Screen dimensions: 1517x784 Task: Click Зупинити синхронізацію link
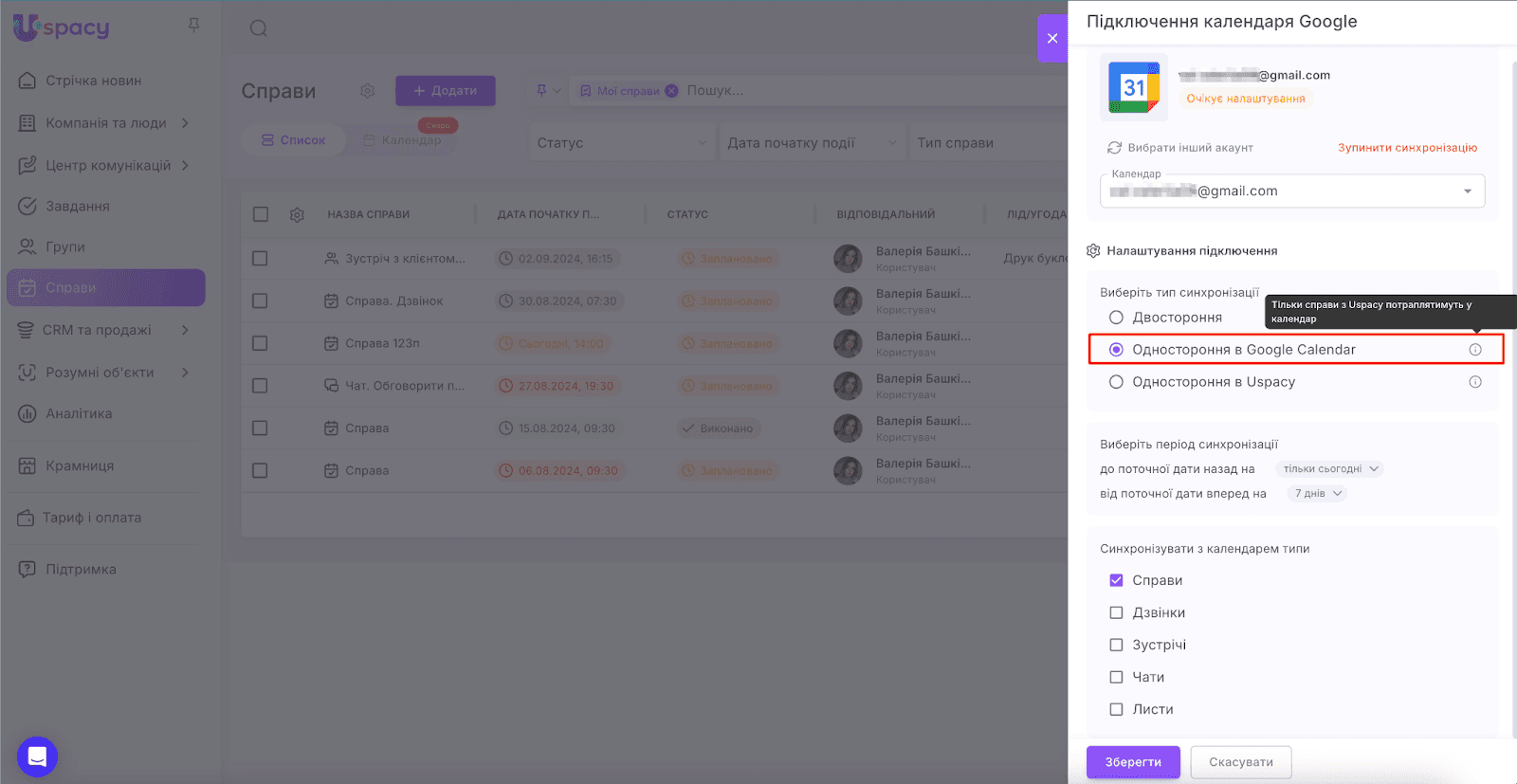(1407, 148)
